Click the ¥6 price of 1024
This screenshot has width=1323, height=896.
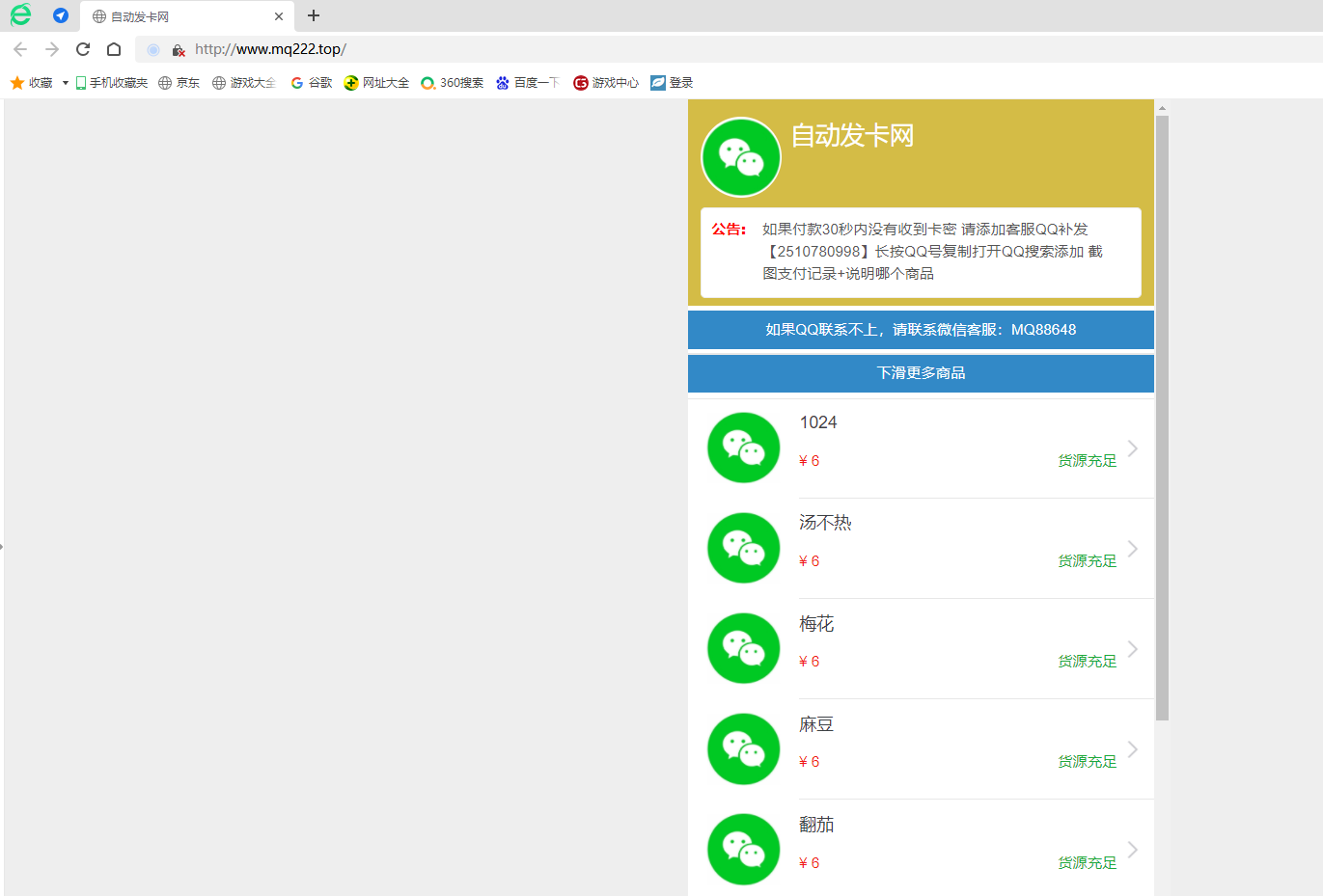810,461
